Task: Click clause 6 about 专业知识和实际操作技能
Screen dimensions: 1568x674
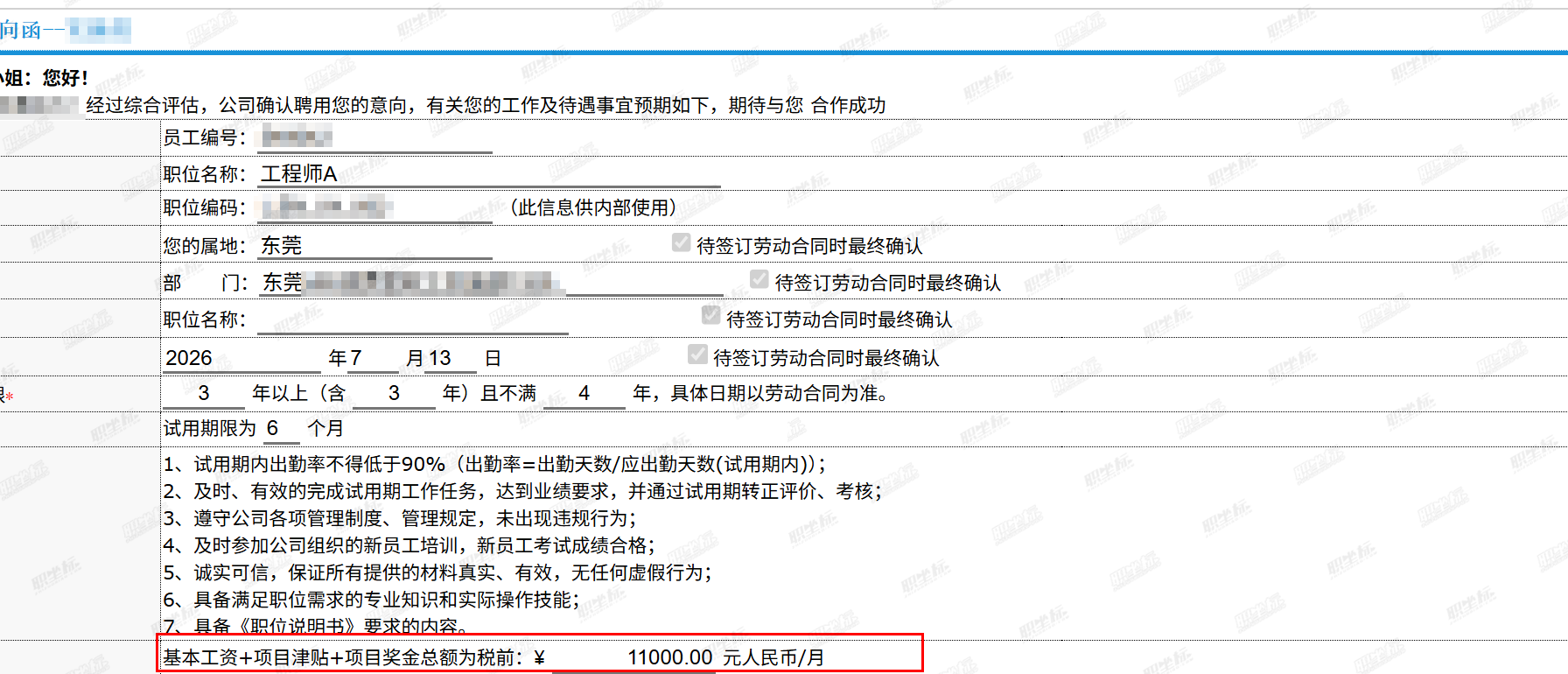Action: [x=372, y=600]
